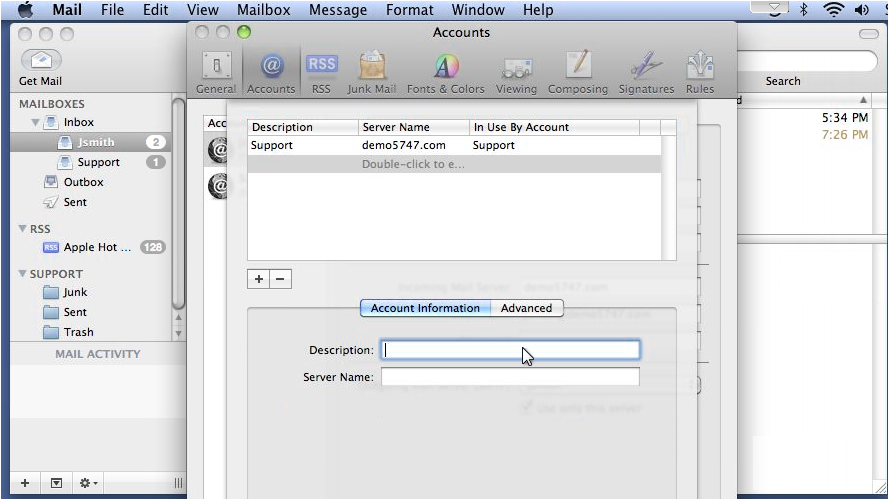Click the Bluetooth menu bar icon
This screenshot has width=889, height=500.
click(x=803, y=10)
